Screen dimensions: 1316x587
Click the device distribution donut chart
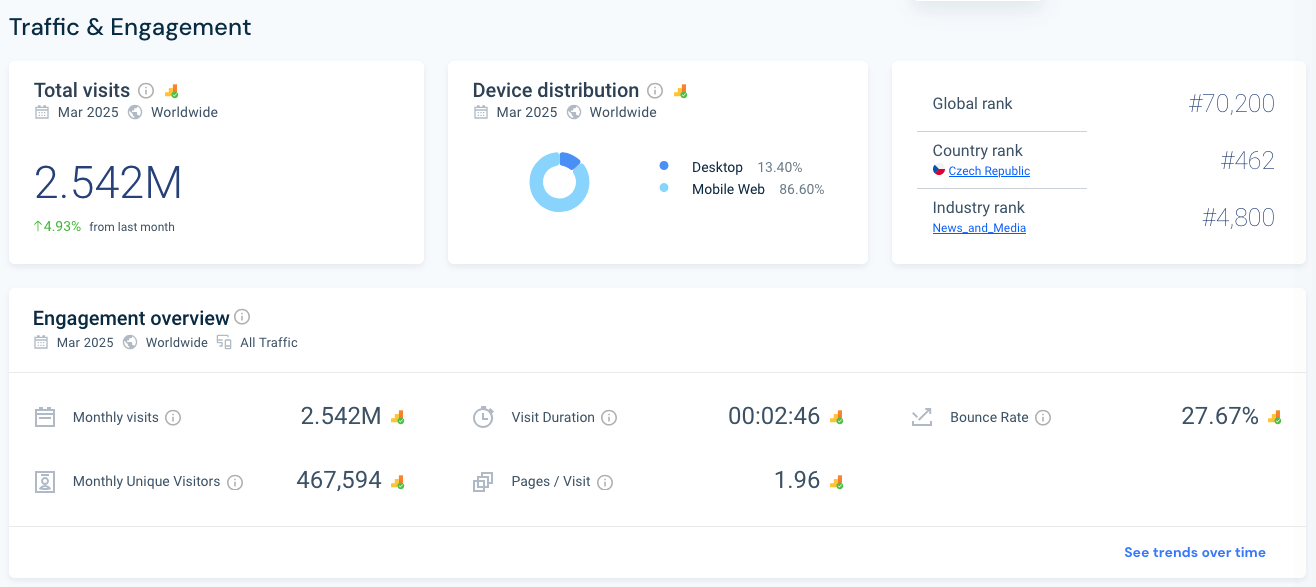tap(559, 182)
